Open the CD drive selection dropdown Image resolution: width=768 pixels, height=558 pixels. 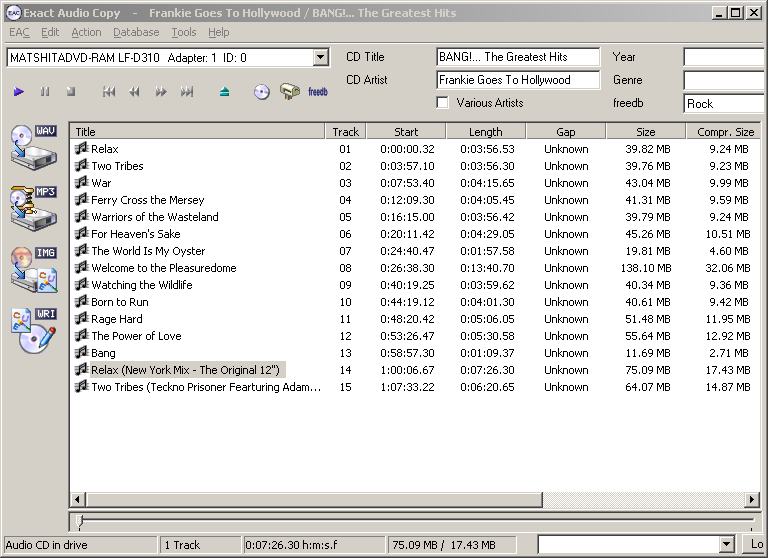tap(320, 57)
